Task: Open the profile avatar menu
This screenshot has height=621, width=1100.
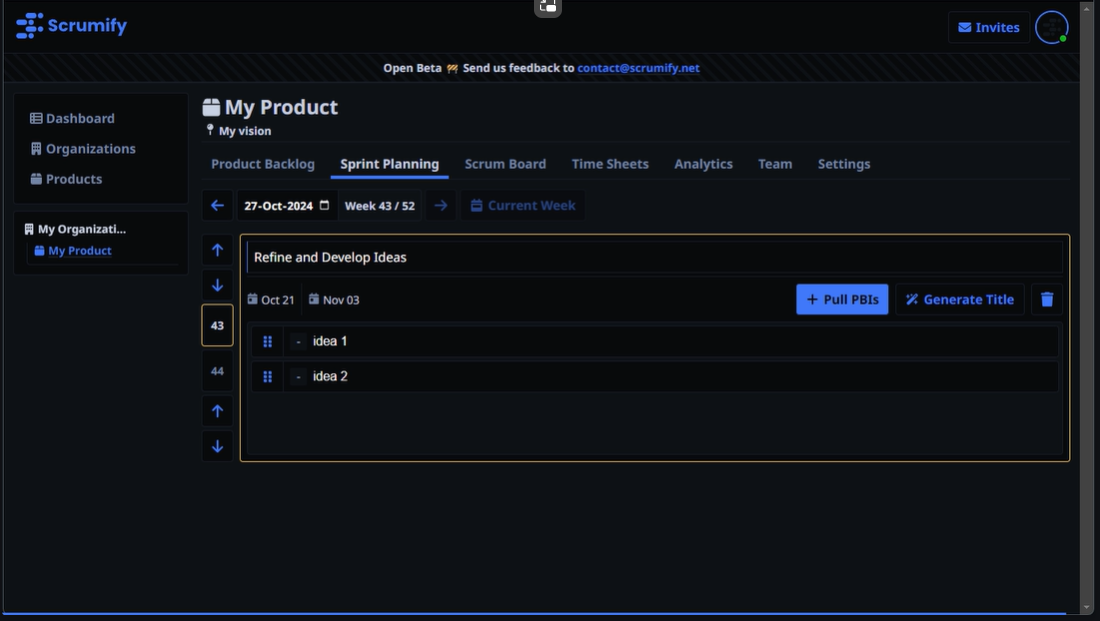Action: pos(1052,27)
